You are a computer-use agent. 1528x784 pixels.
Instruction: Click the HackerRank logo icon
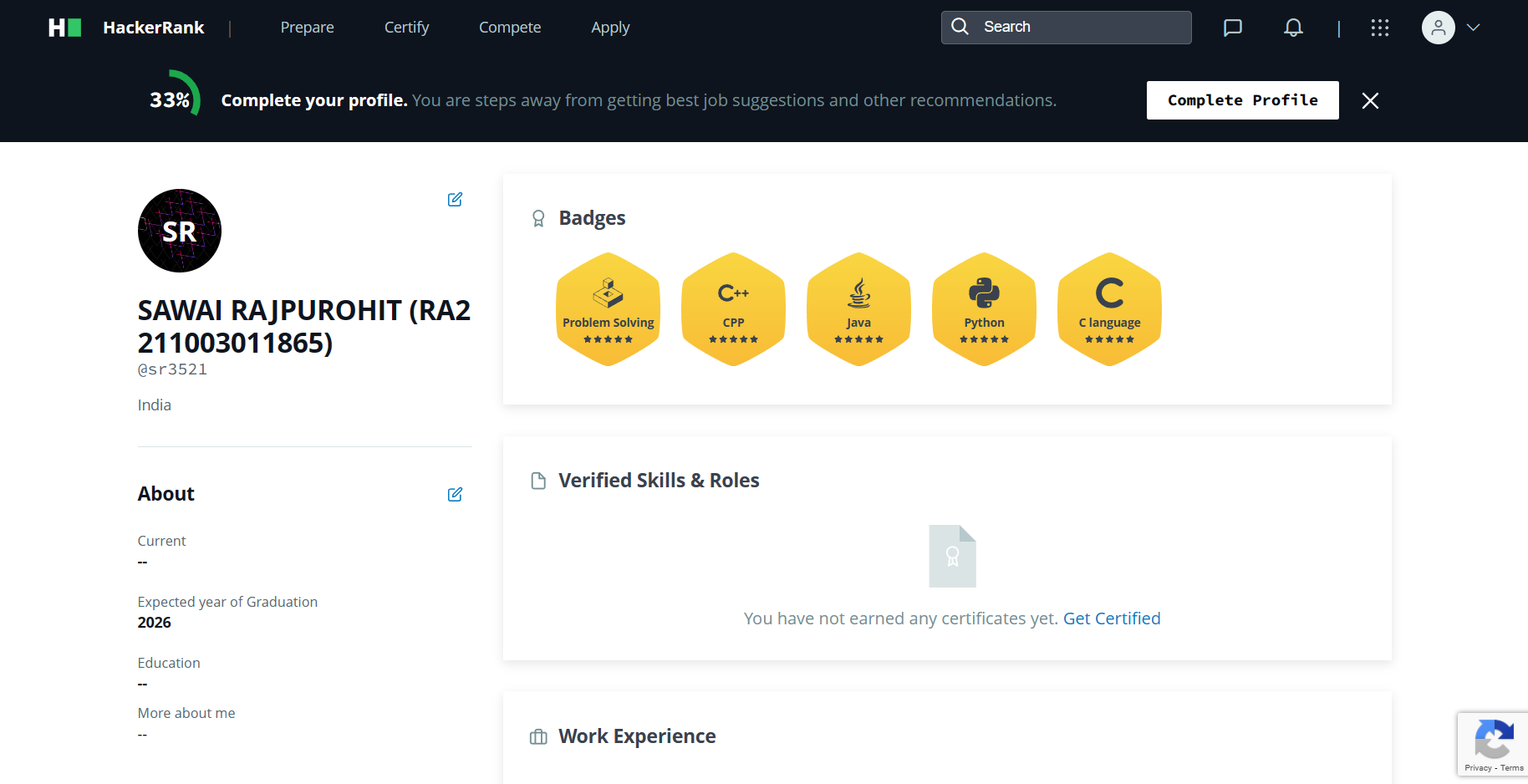click(x=64, y=28)
